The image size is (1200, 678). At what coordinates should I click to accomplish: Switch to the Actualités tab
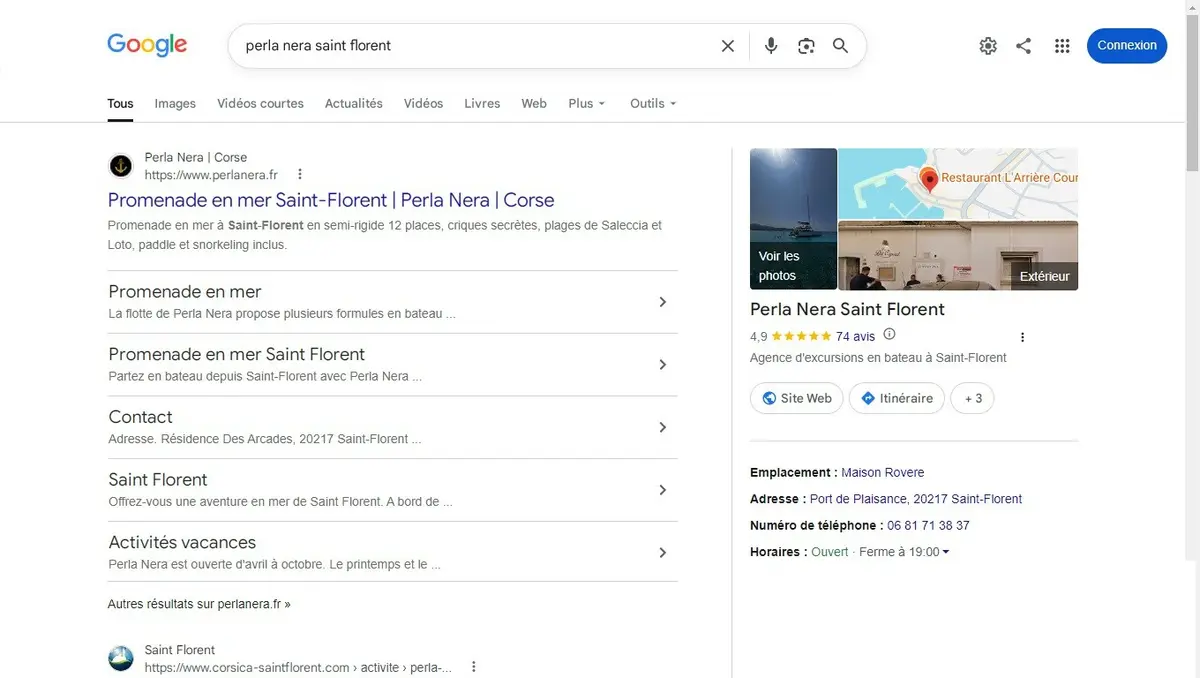(x=354, y=103)
